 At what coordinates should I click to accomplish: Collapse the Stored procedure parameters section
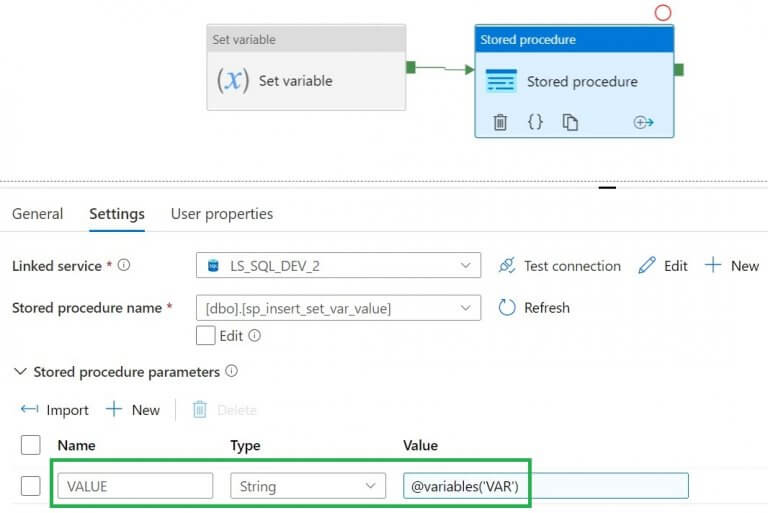pos(20,372)
